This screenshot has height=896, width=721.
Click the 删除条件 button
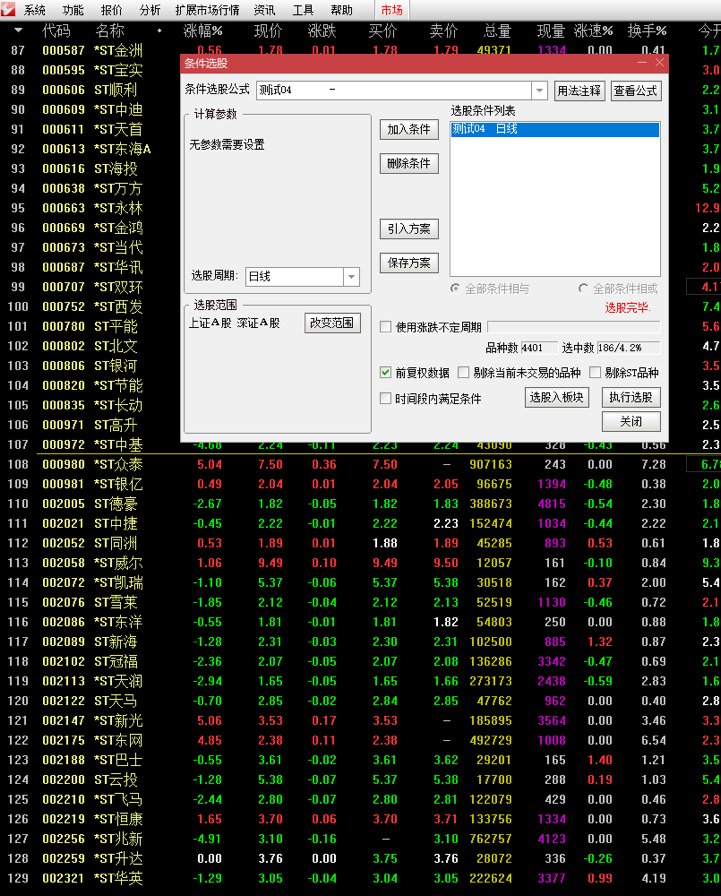tap(409, 164)
